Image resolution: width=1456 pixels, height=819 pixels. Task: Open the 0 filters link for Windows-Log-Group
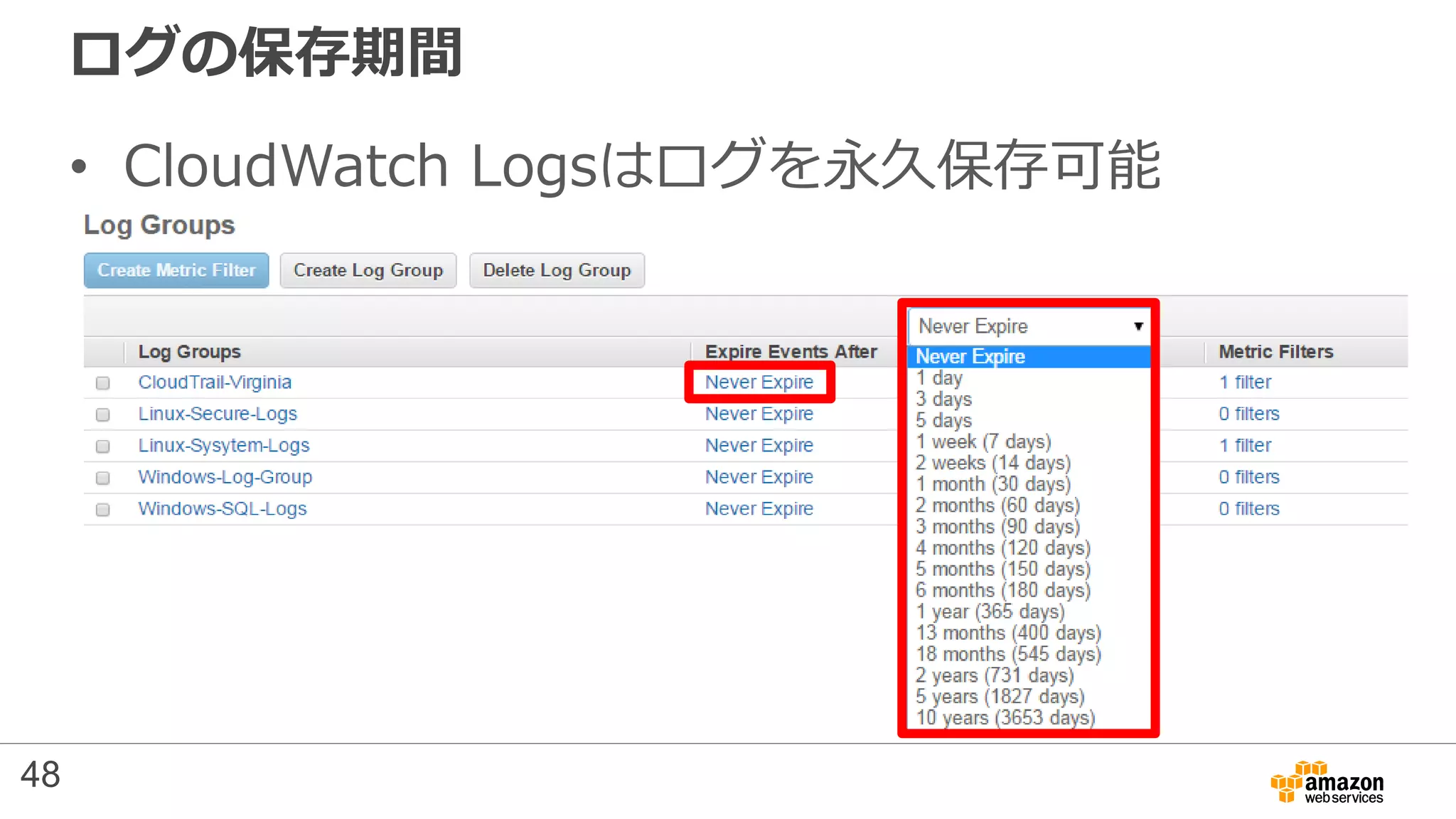[1249, 477]
